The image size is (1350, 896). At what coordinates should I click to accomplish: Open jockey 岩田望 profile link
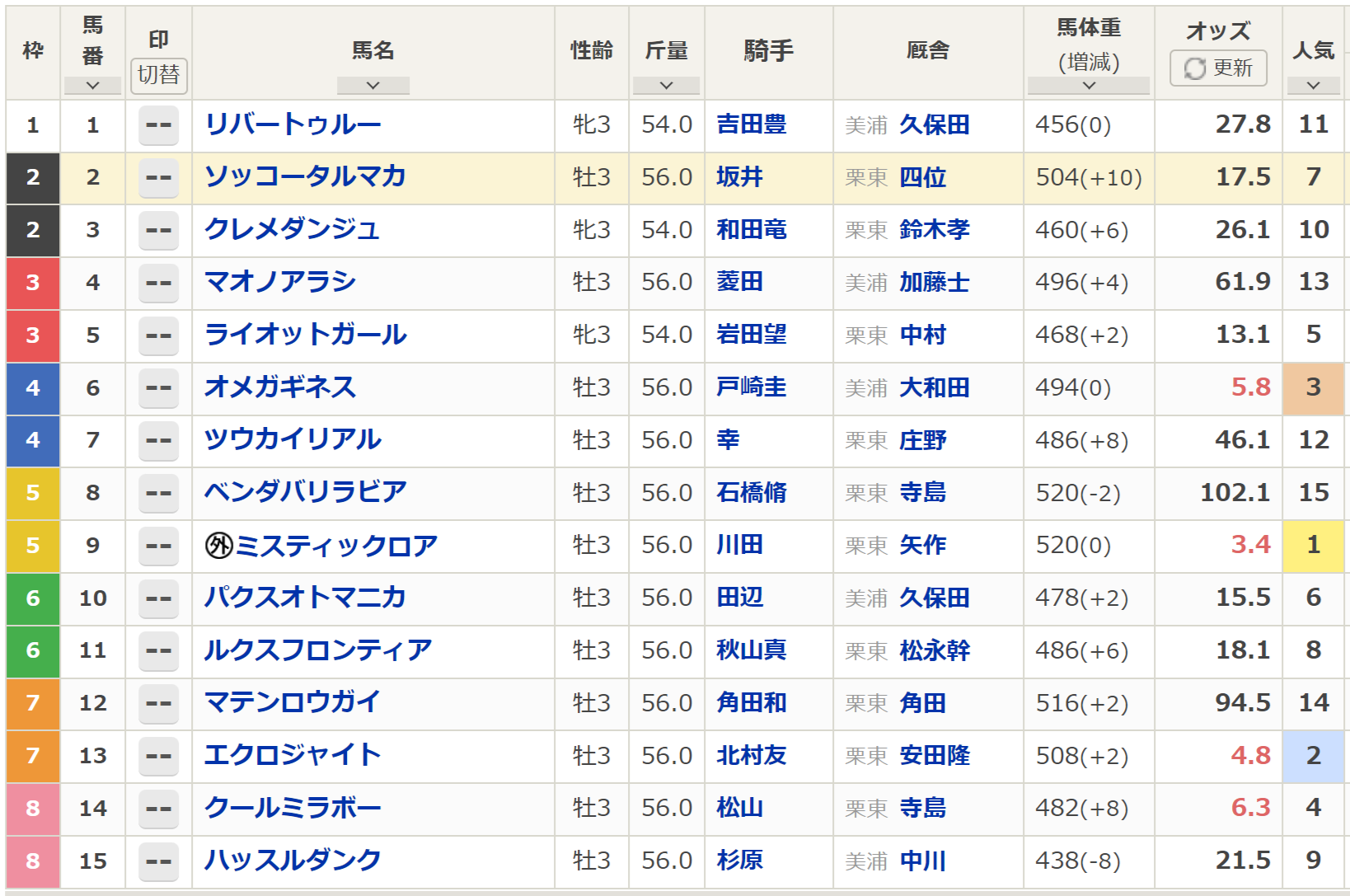[752, 335]
